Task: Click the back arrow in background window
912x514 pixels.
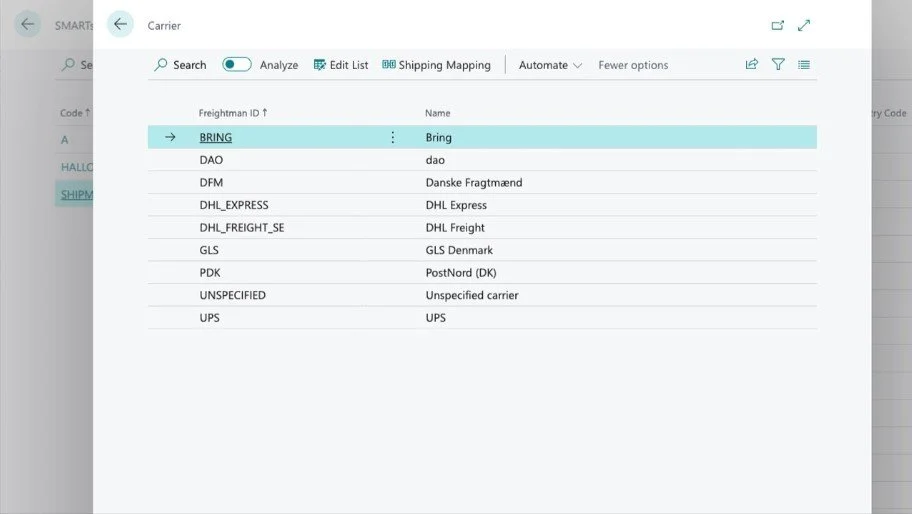Action: 27,24
